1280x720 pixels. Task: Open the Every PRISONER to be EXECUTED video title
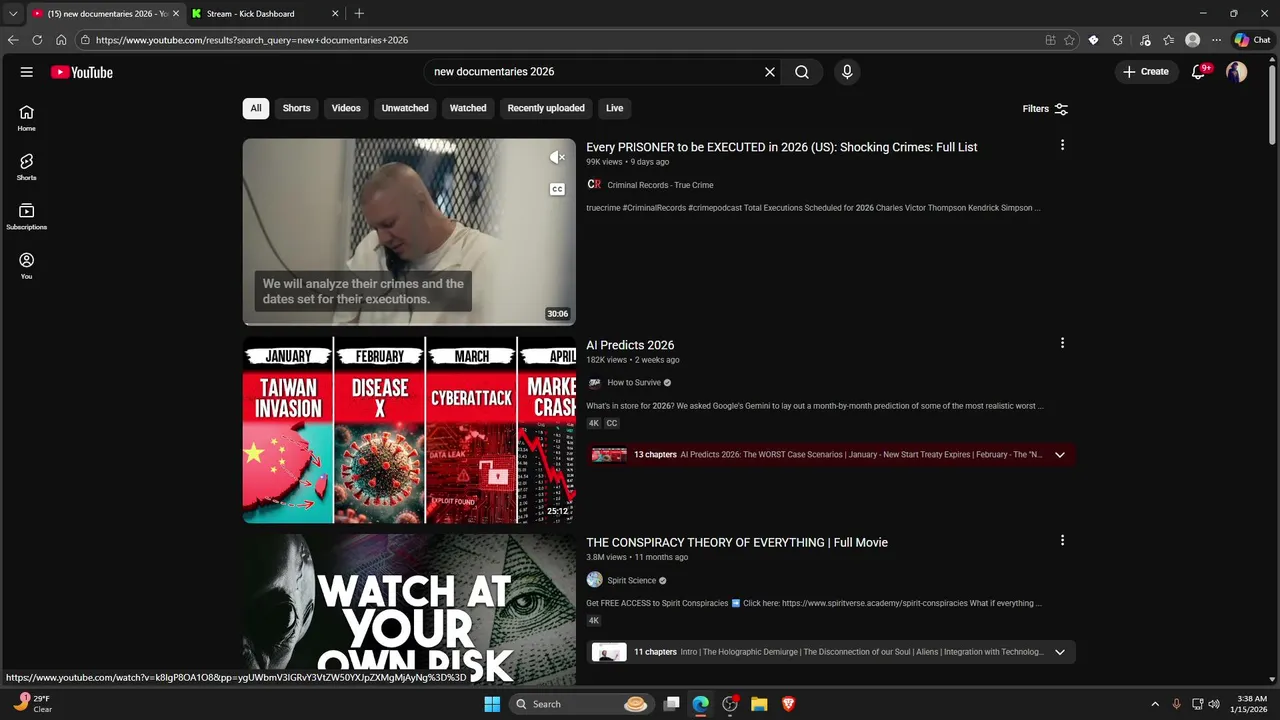782,147
